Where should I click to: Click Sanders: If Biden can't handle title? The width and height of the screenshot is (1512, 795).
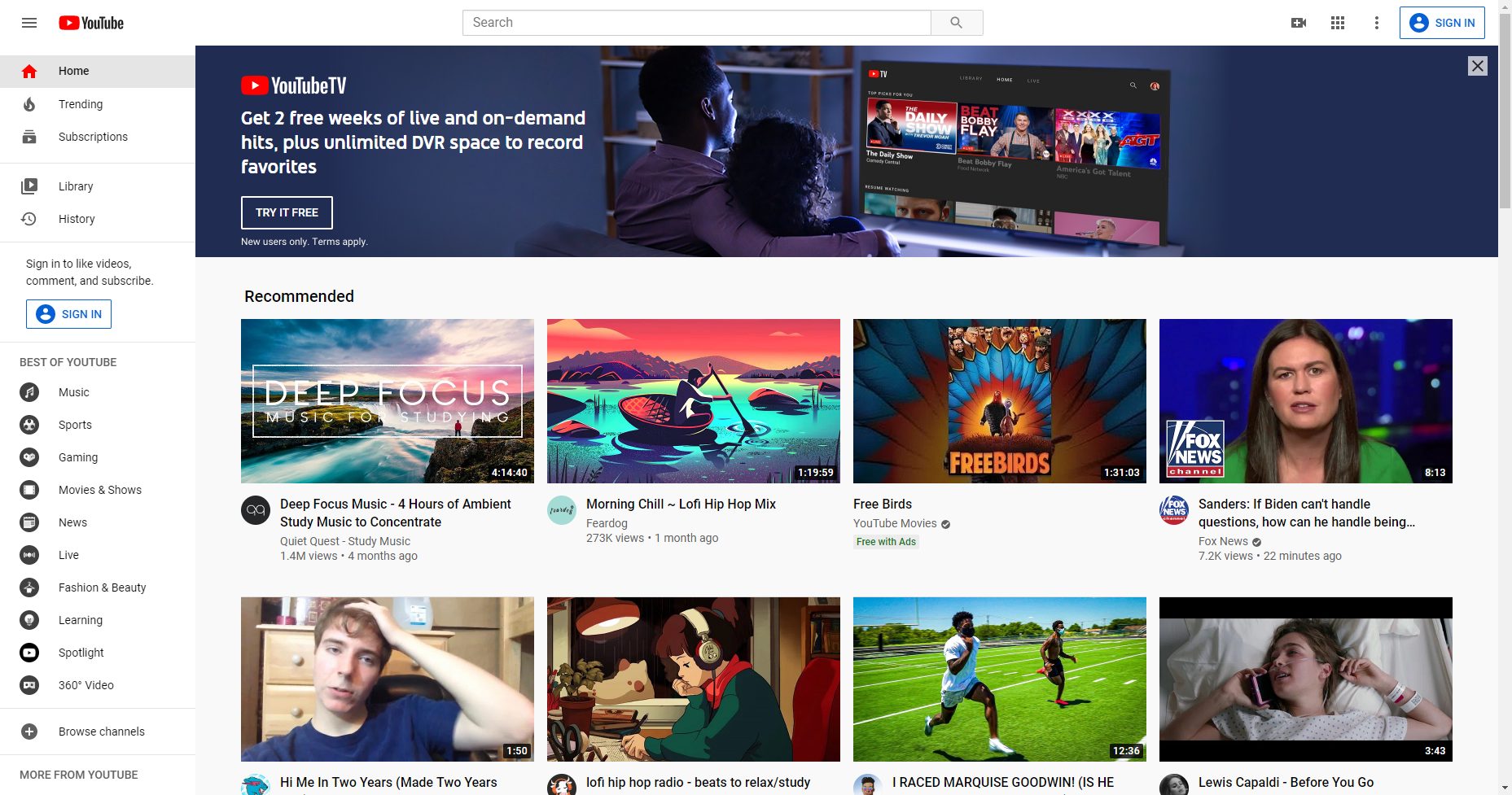tap(1307, 513)
